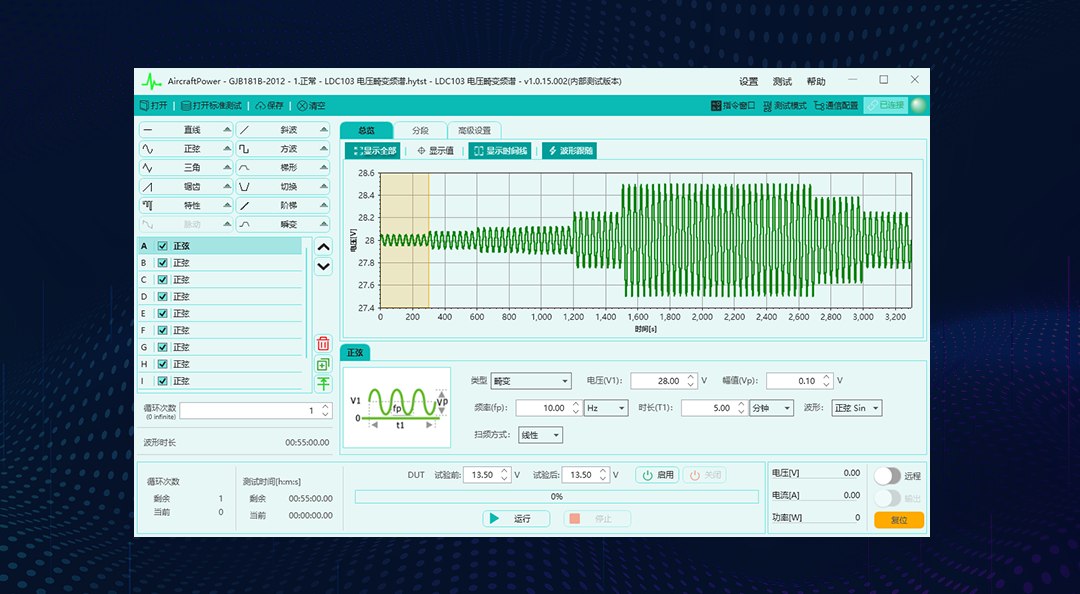Move selected segment up with up arrow
The height and width of the screenshot is (594, 1080).
323,247
